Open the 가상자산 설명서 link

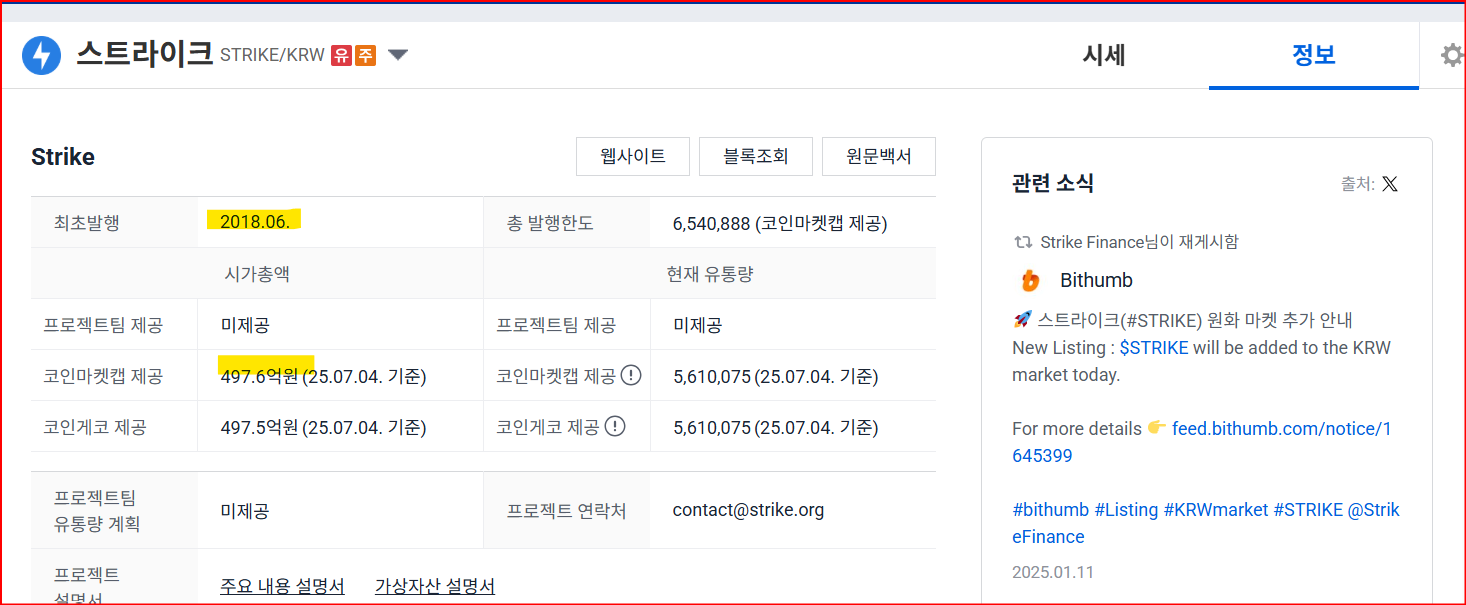pyautogui.click(x=434, y=586)
